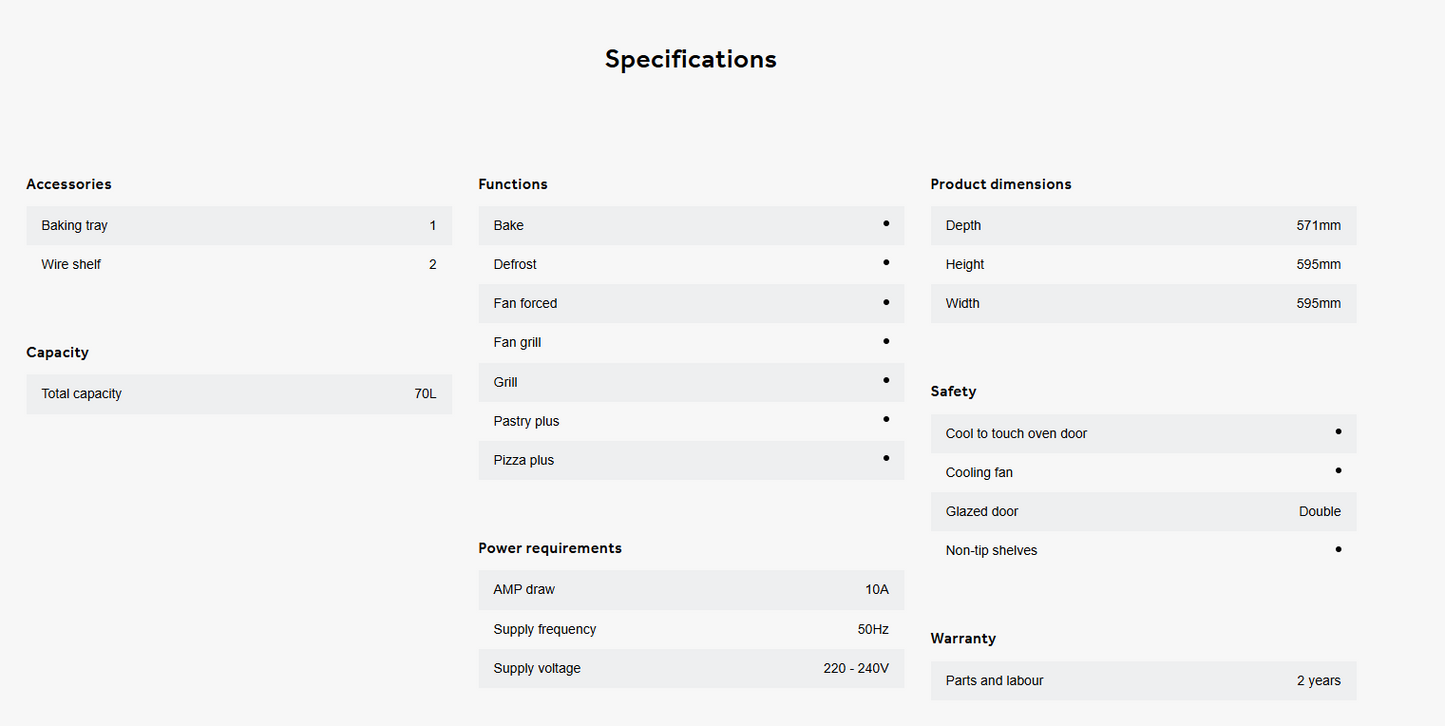Viewport: 1445px width, 726px height.
Task: Select the Total capacity 70L row
Action: tap(239, 394)
